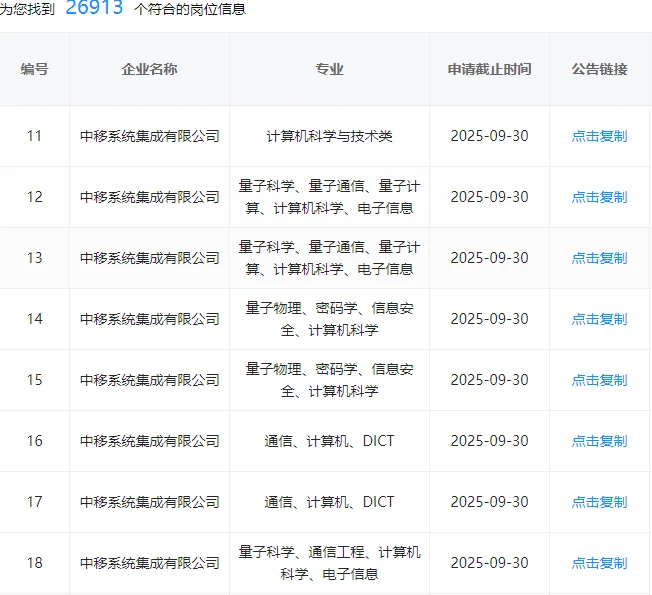Click company name in row 12
652x595 pixels.
coord(150,197)
